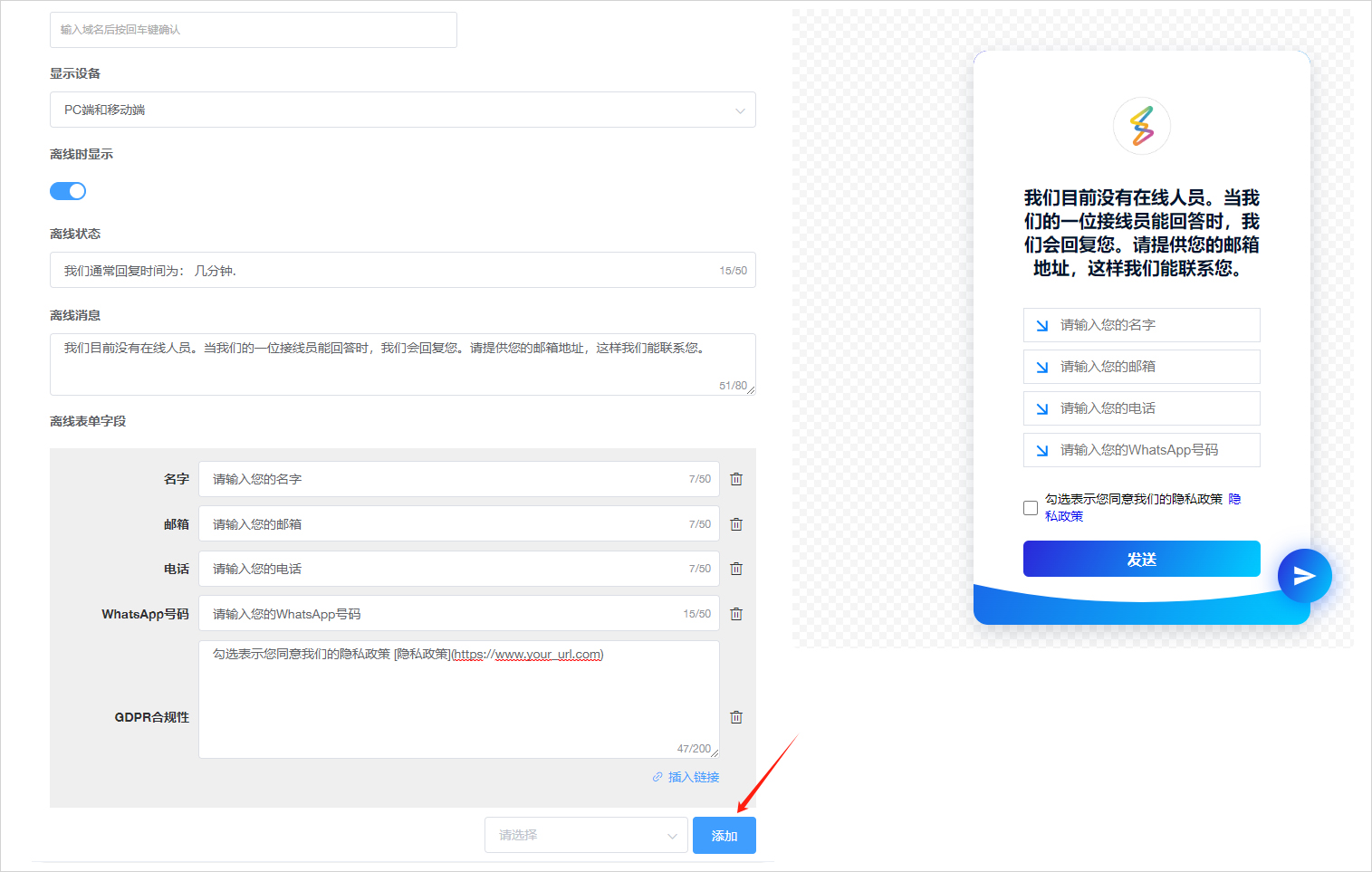Click the round send icon in preview

pyautogui.click(x=1304, y=576)
